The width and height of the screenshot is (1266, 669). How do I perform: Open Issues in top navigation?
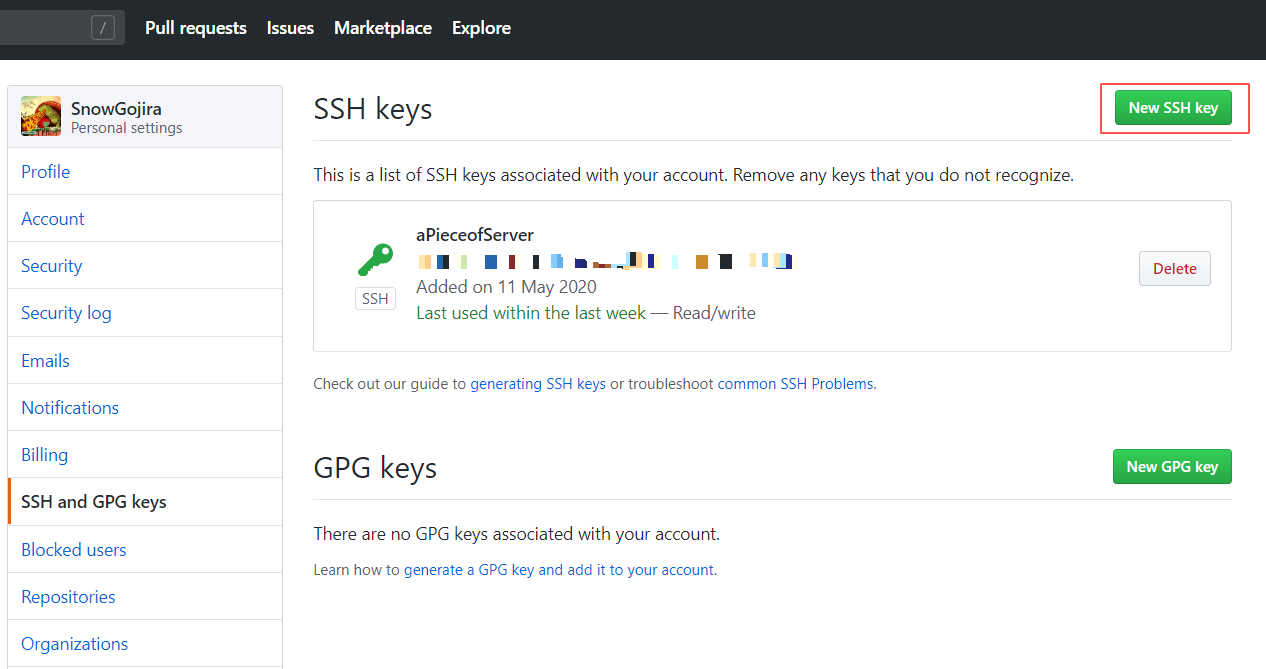point(290,28)
